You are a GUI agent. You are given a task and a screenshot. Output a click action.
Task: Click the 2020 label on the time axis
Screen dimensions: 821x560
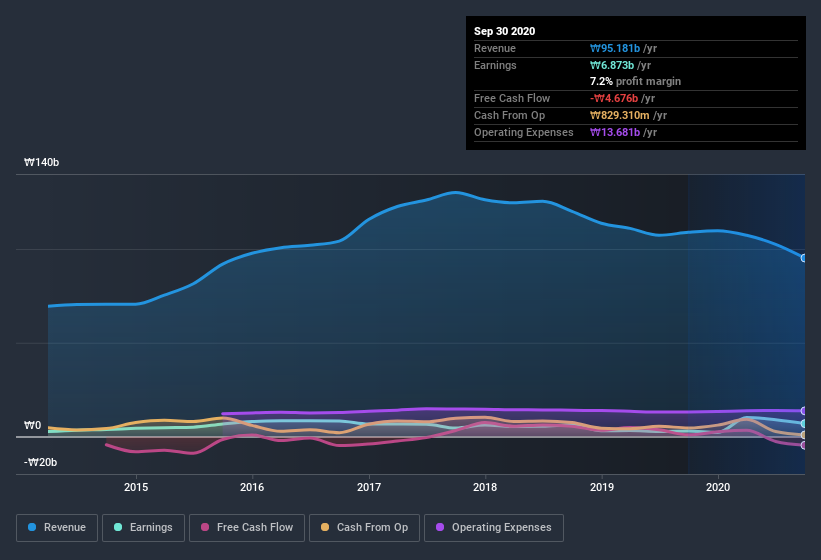(x=718, y=487)
